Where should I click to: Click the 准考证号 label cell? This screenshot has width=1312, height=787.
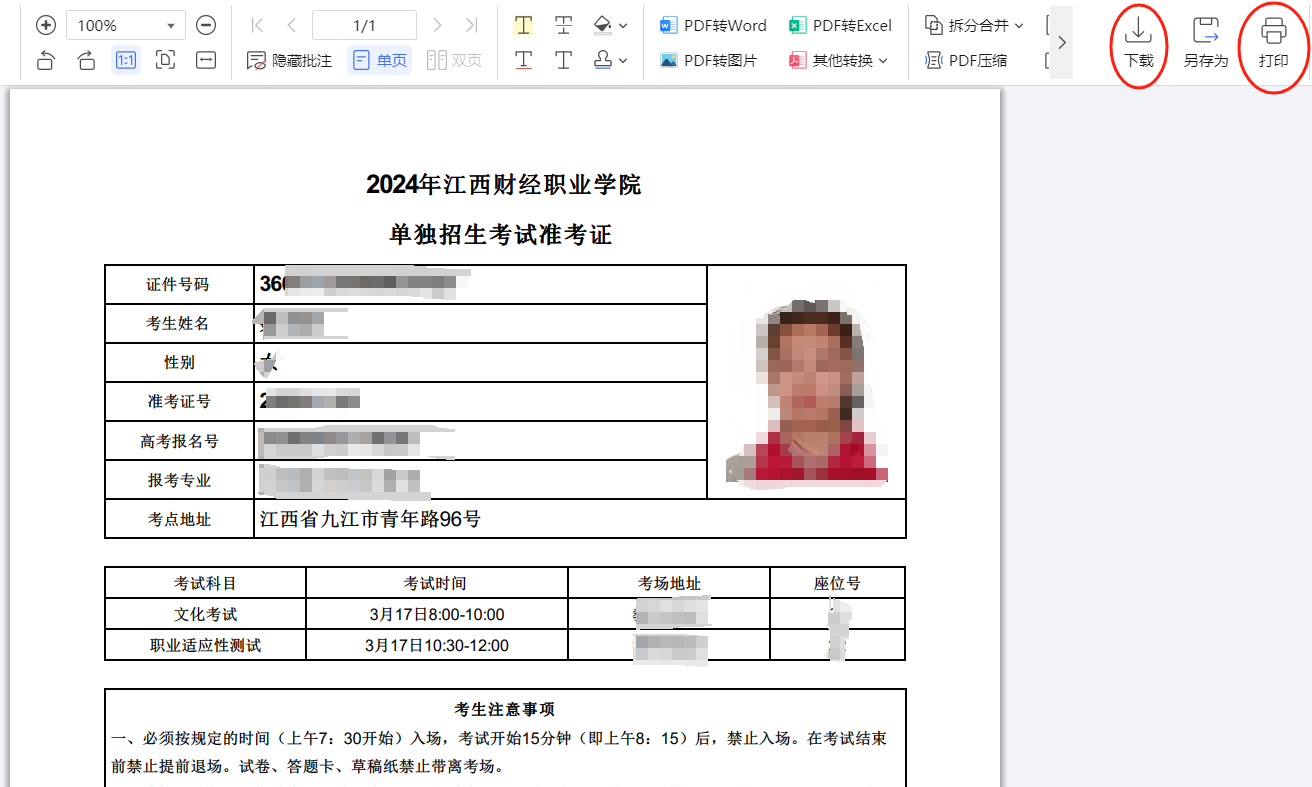(178, 401)
